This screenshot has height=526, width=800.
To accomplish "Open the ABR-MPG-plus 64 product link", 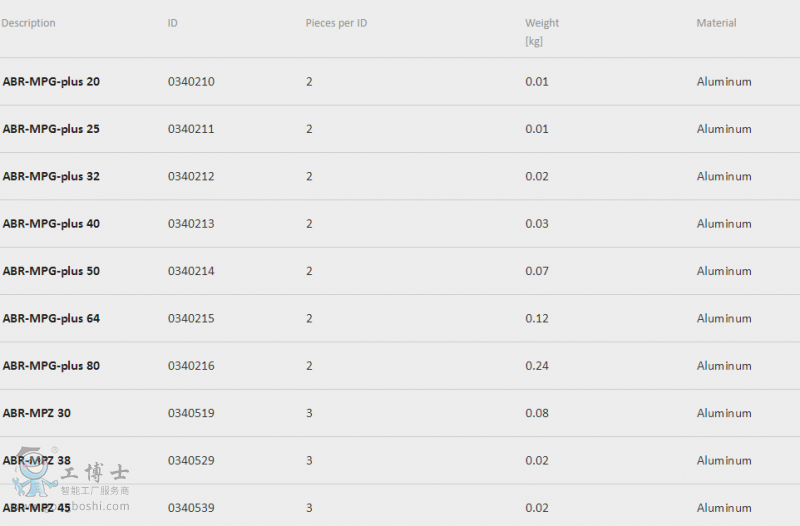I will (x=51, y=318).
